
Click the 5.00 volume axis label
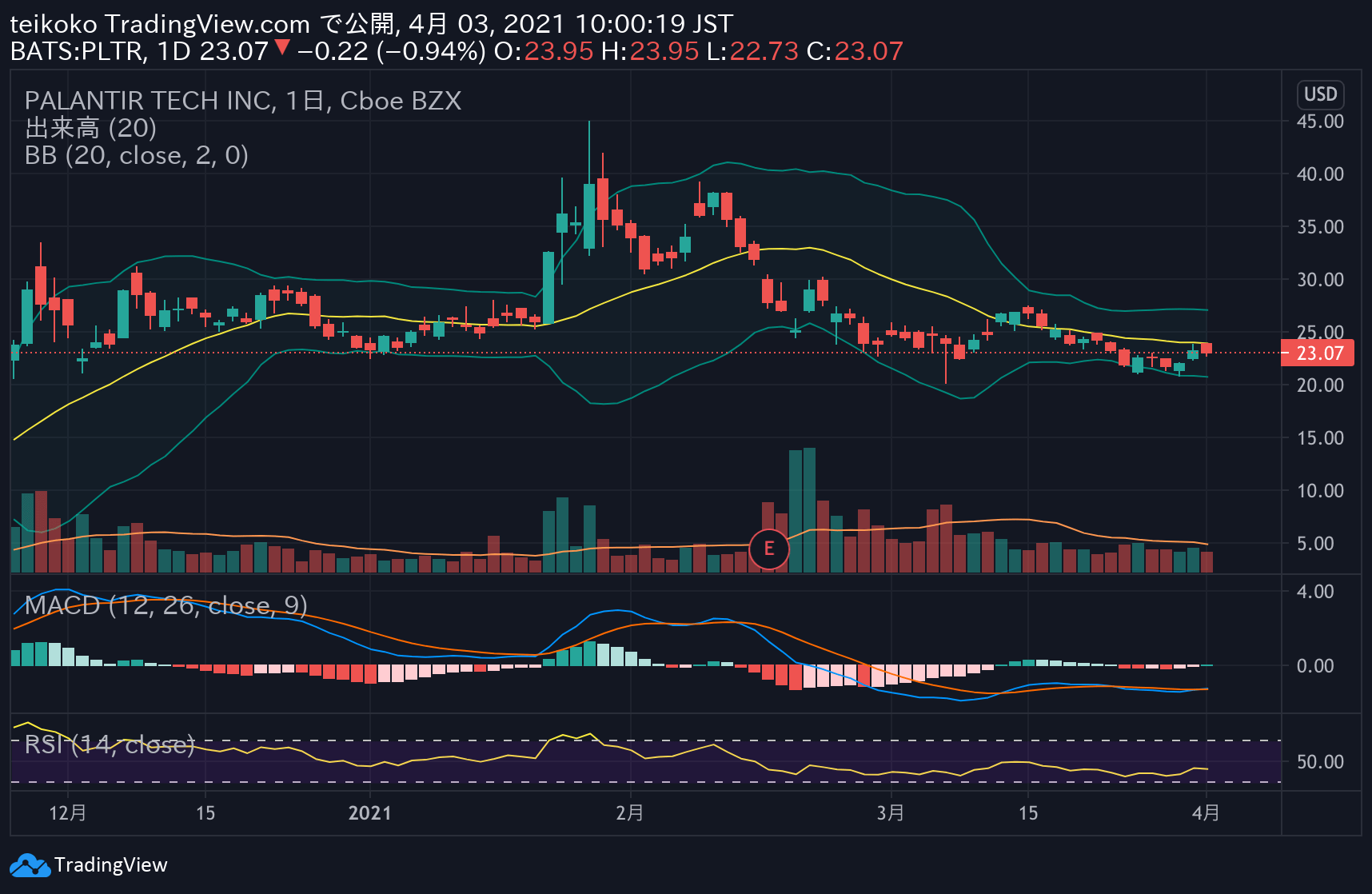tap(1315, 544)
